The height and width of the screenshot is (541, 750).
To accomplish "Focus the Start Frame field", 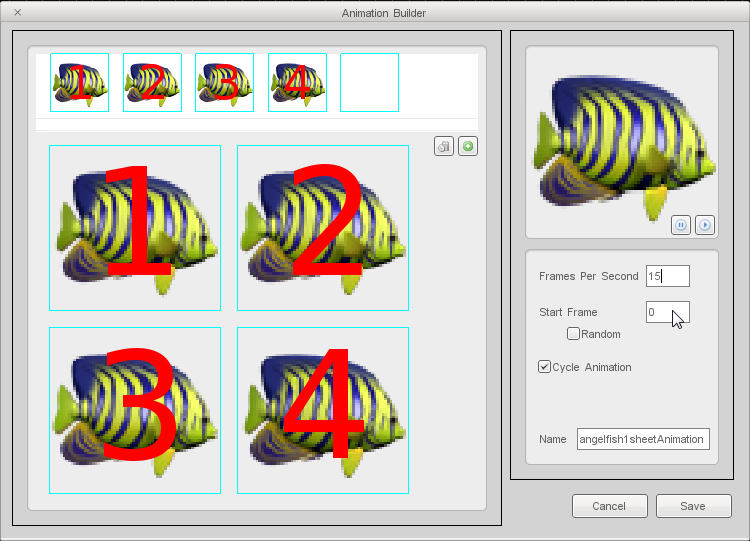I will [668, 312].
